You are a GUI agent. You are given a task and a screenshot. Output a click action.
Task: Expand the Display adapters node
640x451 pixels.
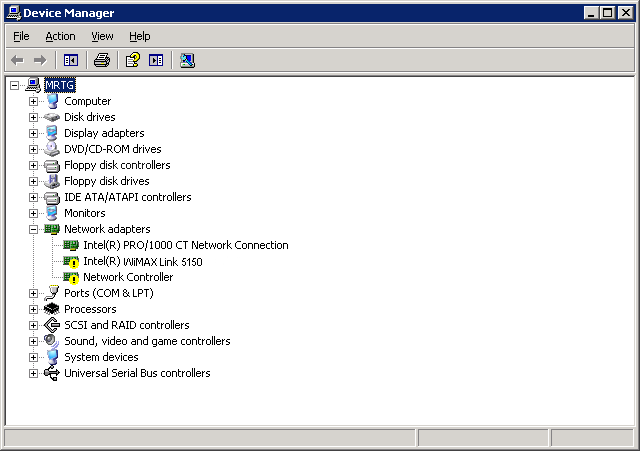point(33,133)
